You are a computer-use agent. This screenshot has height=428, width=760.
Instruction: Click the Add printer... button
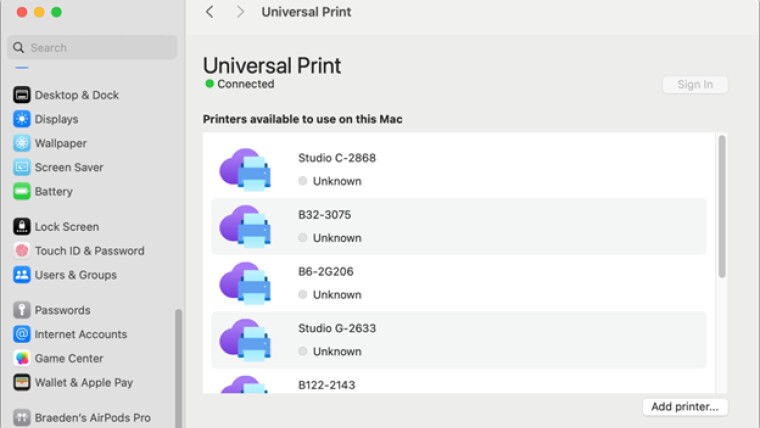tap(685, 407)
